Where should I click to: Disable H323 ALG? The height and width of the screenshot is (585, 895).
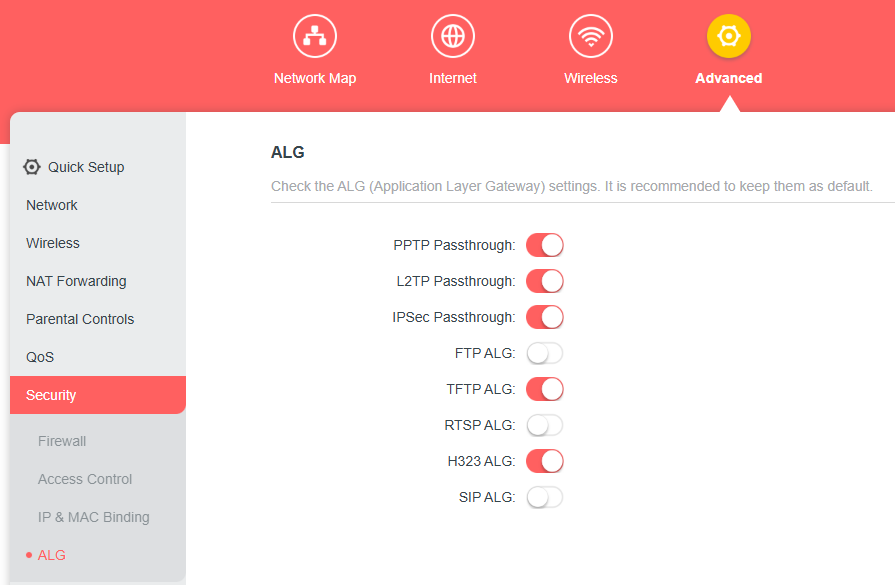544,461
